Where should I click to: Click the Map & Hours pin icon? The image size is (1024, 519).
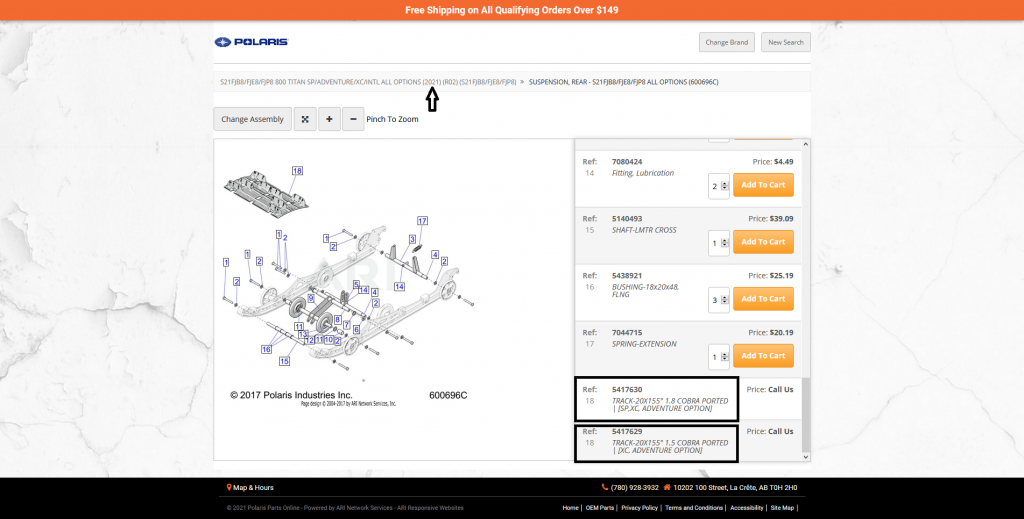point(229,488)
